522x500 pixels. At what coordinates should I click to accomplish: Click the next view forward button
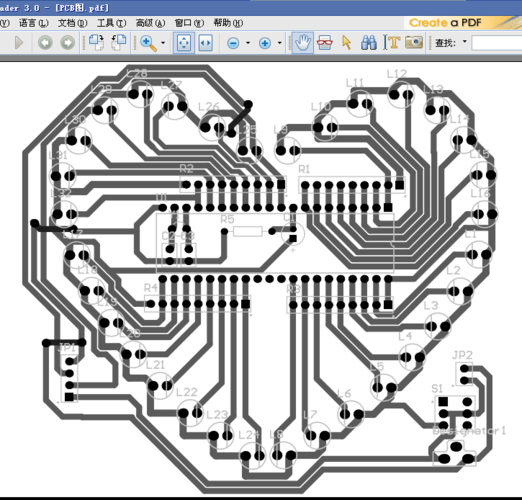click(x=67, y=43)
